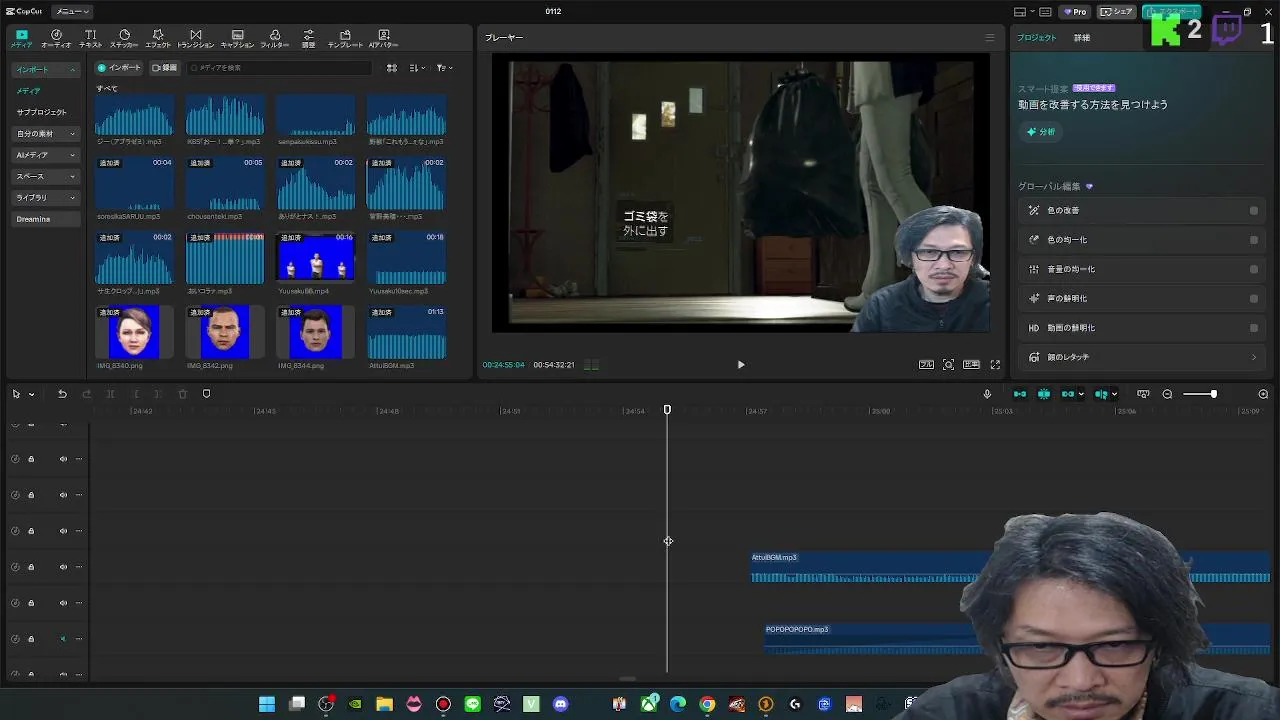This screenshot has height=720, width=1280.
Task: Open the トランジション (Transitions) panel
Action: [x=195, y=39]
